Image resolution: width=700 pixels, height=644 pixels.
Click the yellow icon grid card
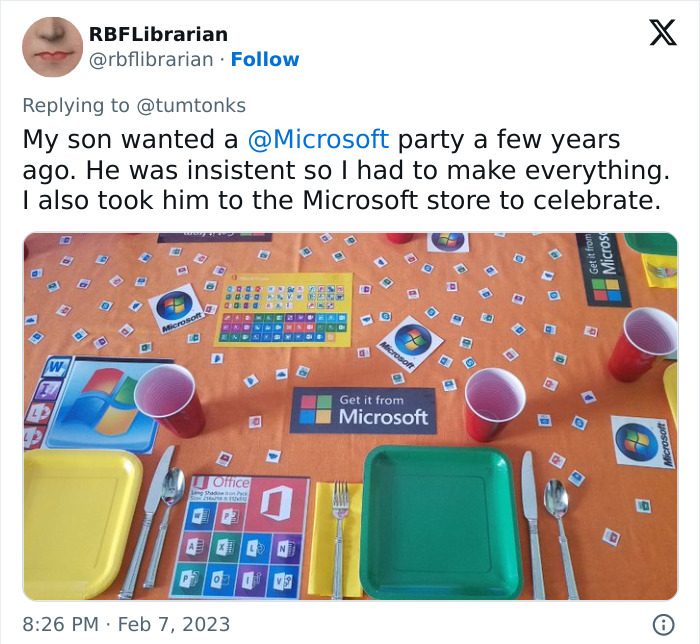[284, 310]
